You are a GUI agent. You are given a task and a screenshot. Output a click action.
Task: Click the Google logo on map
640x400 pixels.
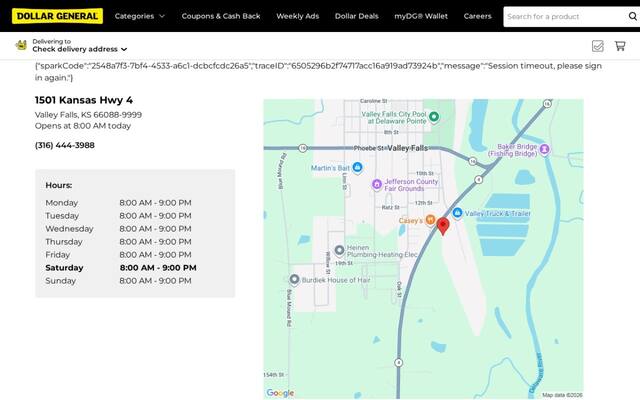tap(280, 393)
